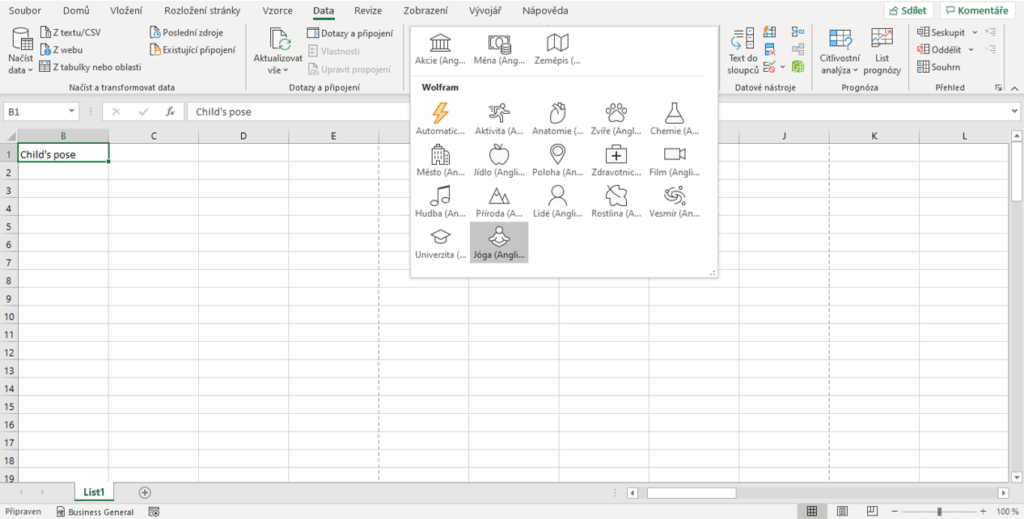Select the Měna (Currency) data type
The height and width of the screenshot is (519, 1024).
coord(499,50)
